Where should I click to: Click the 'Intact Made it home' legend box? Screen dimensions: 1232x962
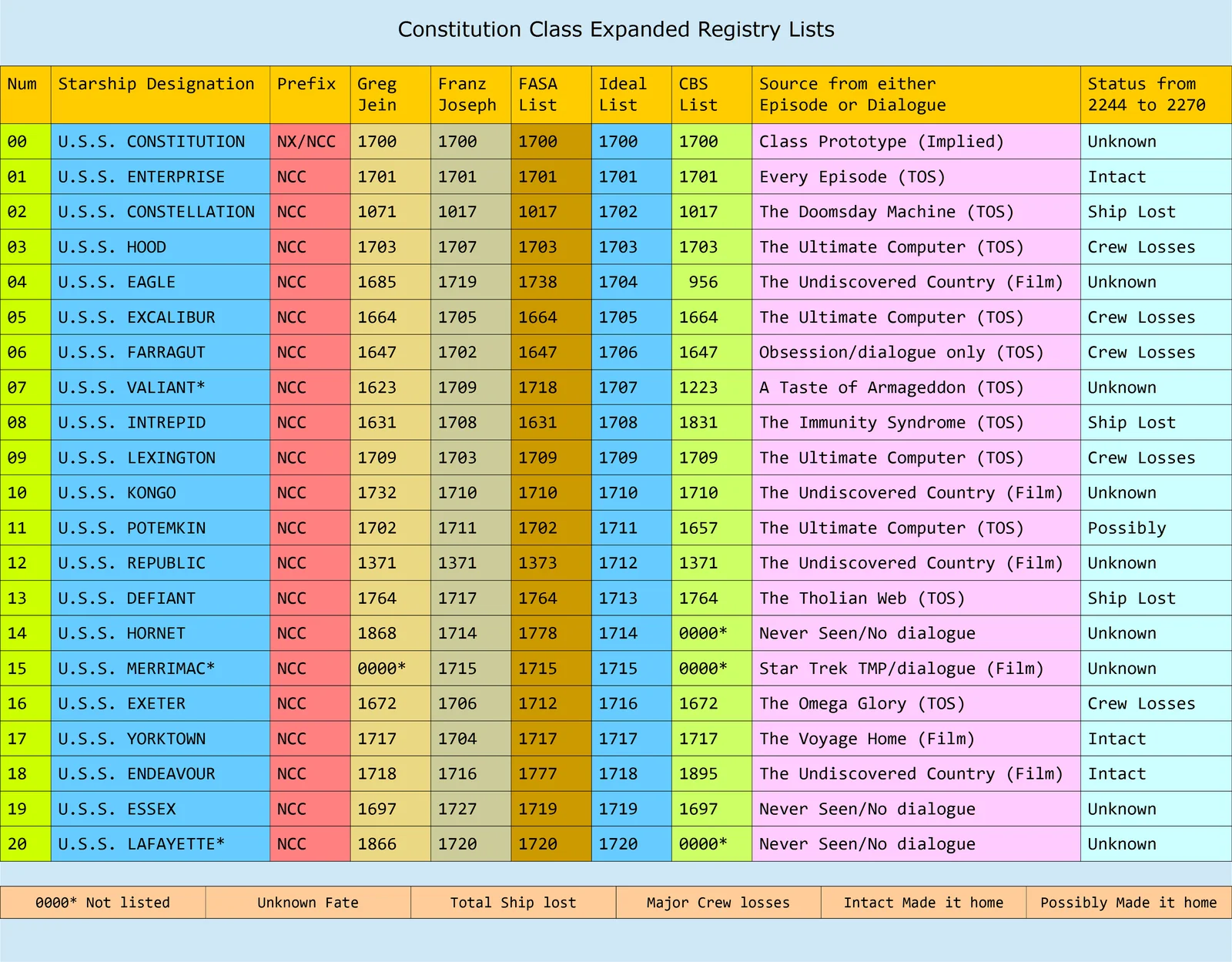click(923, 903)
